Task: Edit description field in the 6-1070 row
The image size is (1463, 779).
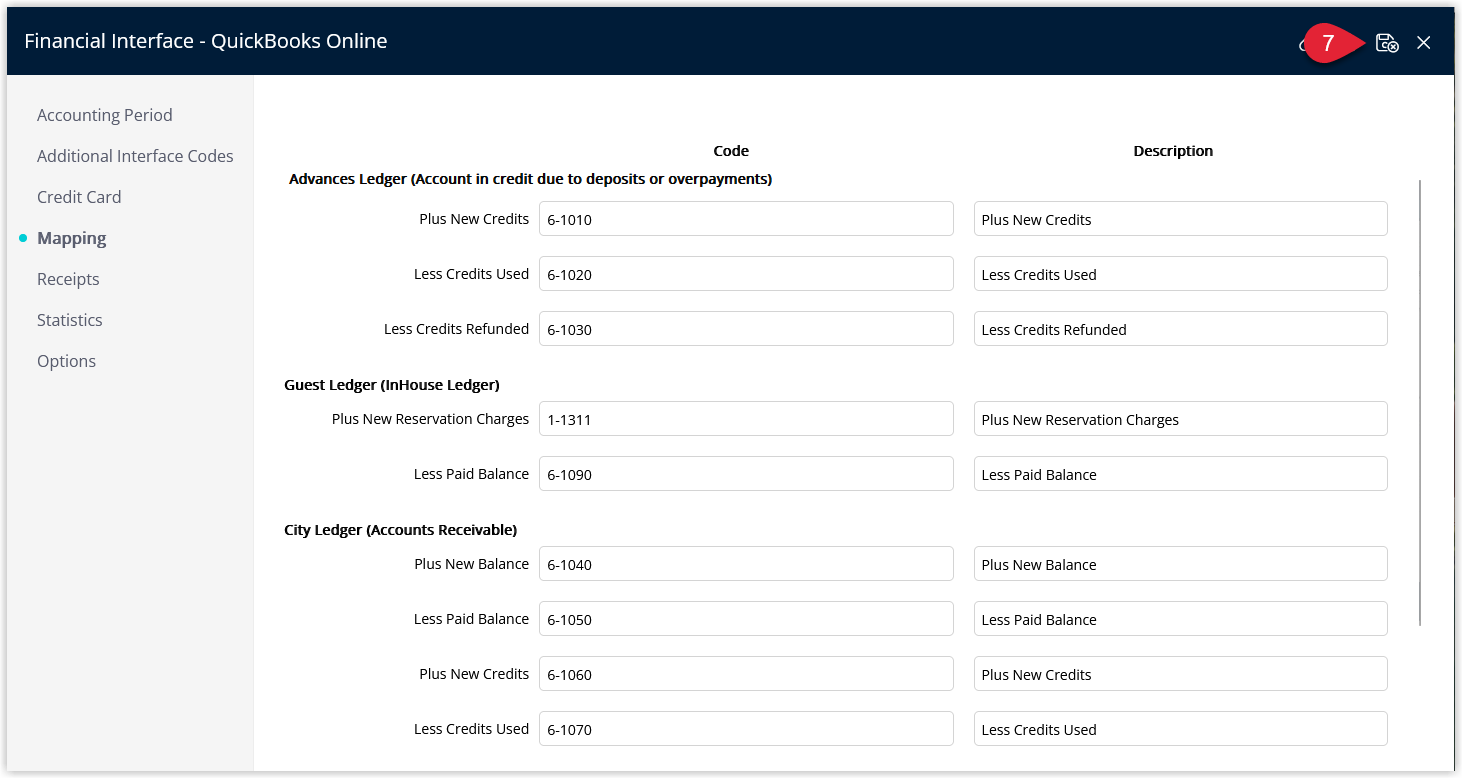Action: pyautogui.click(x=1180, y=729)
